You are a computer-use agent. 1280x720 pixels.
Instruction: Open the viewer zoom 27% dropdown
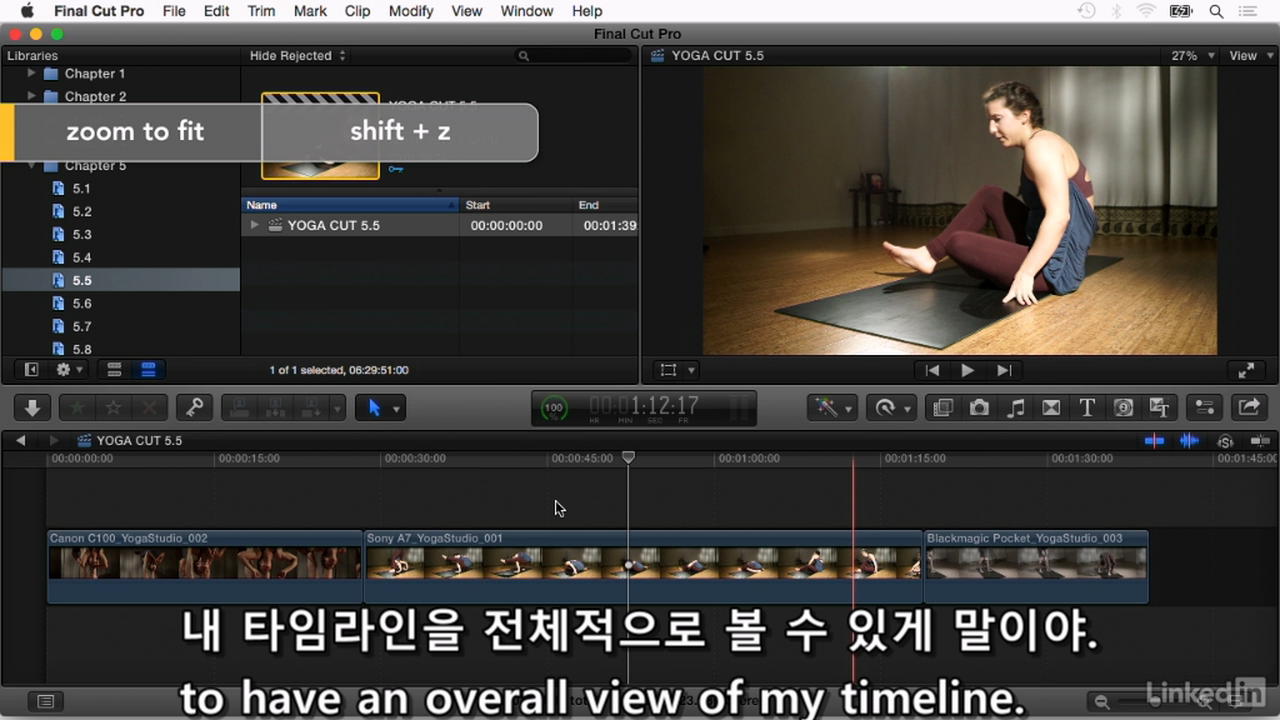pyautogui.click(x=1193, y=56)
